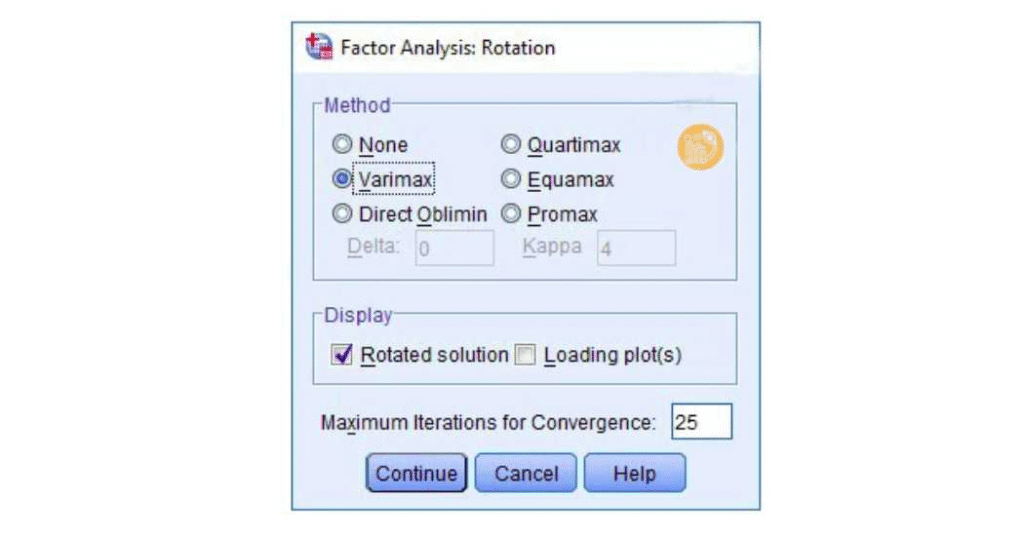Click the Maximum Iterations for Convergence field
The width and height of the screenshot is (1024, 537).
[701, 422]
